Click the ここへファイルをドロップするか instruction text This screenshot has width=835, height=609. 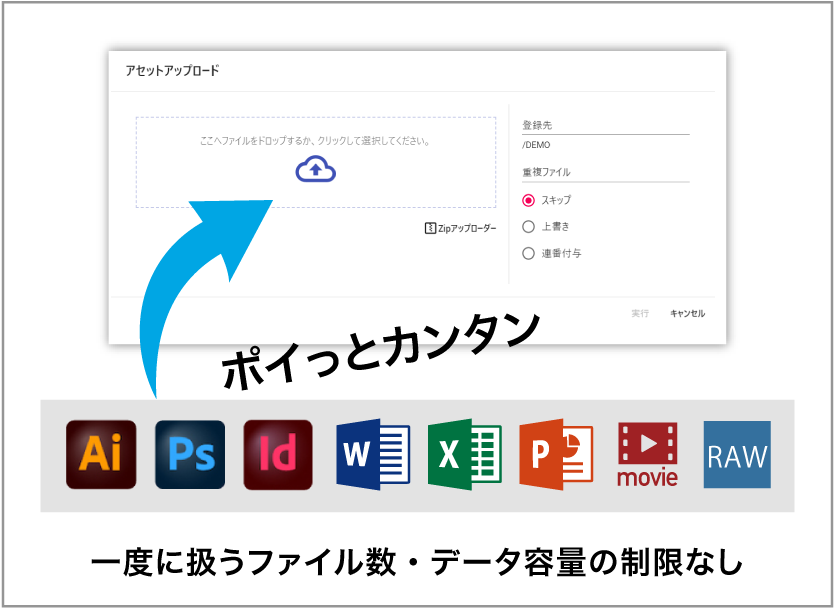click(315, 141)
